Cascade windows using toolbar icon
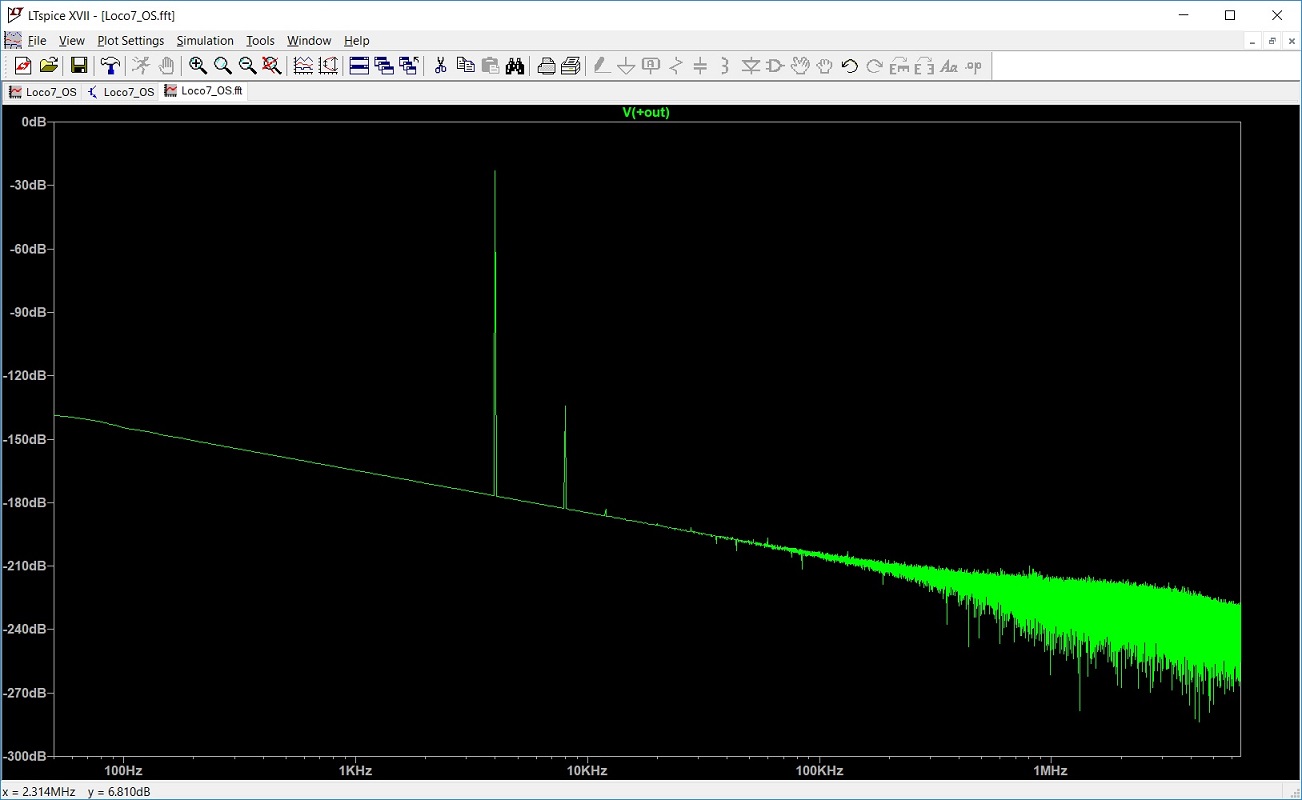The height and width of the screenshot is (800, 1302). click(x=384, y=66)
